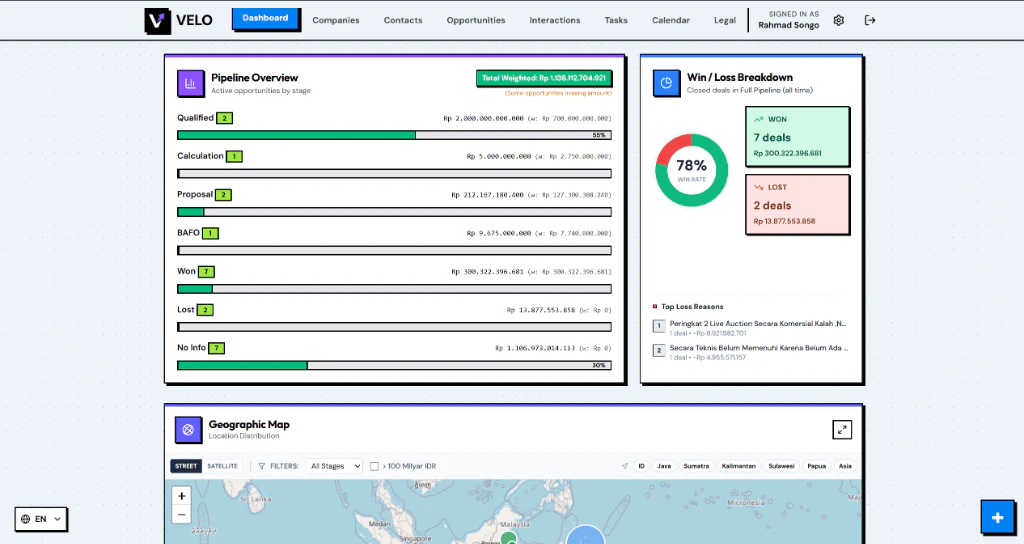This screenshot has width=1024, height=544.
Task: Click the Qualified 55% progress bar
Action: pos(394,135)
